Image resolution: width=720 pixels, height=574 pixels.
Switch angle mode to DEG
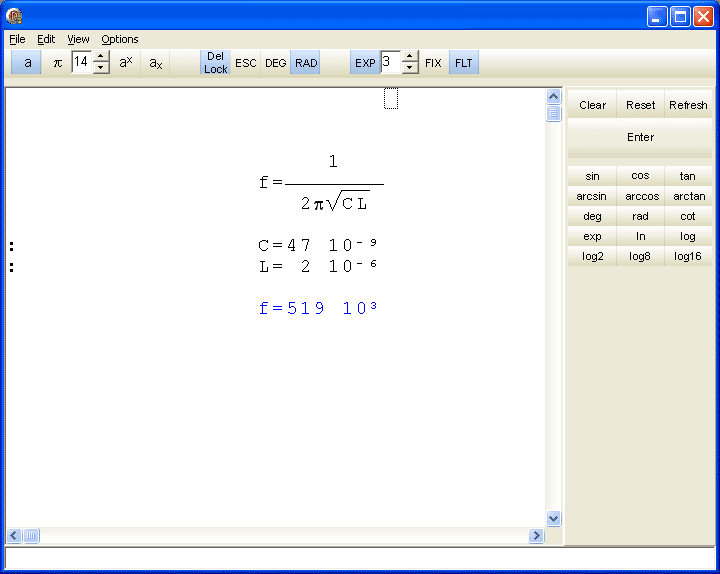coord(276,62)
